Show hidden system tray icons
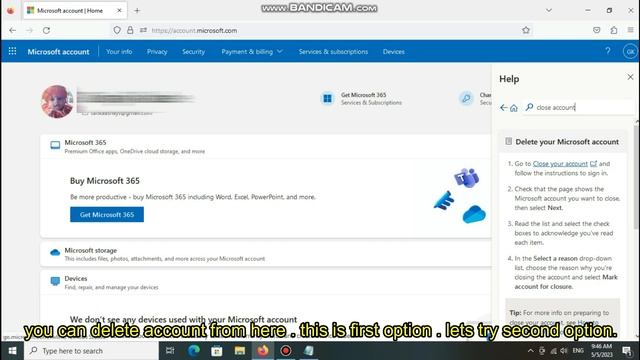The width and height of the screenshot is (640, 360). [x=530, y=351]
